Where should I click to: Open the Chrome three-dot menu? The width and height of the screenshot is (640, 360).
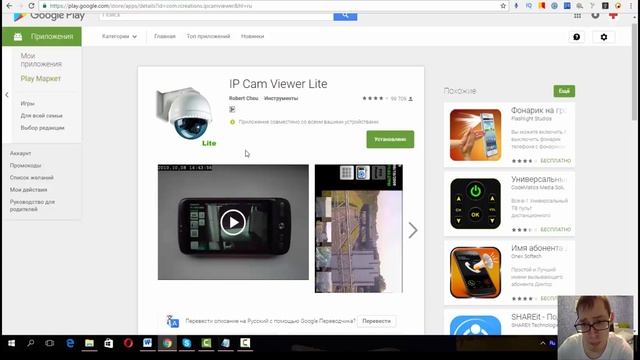point(631,6)
